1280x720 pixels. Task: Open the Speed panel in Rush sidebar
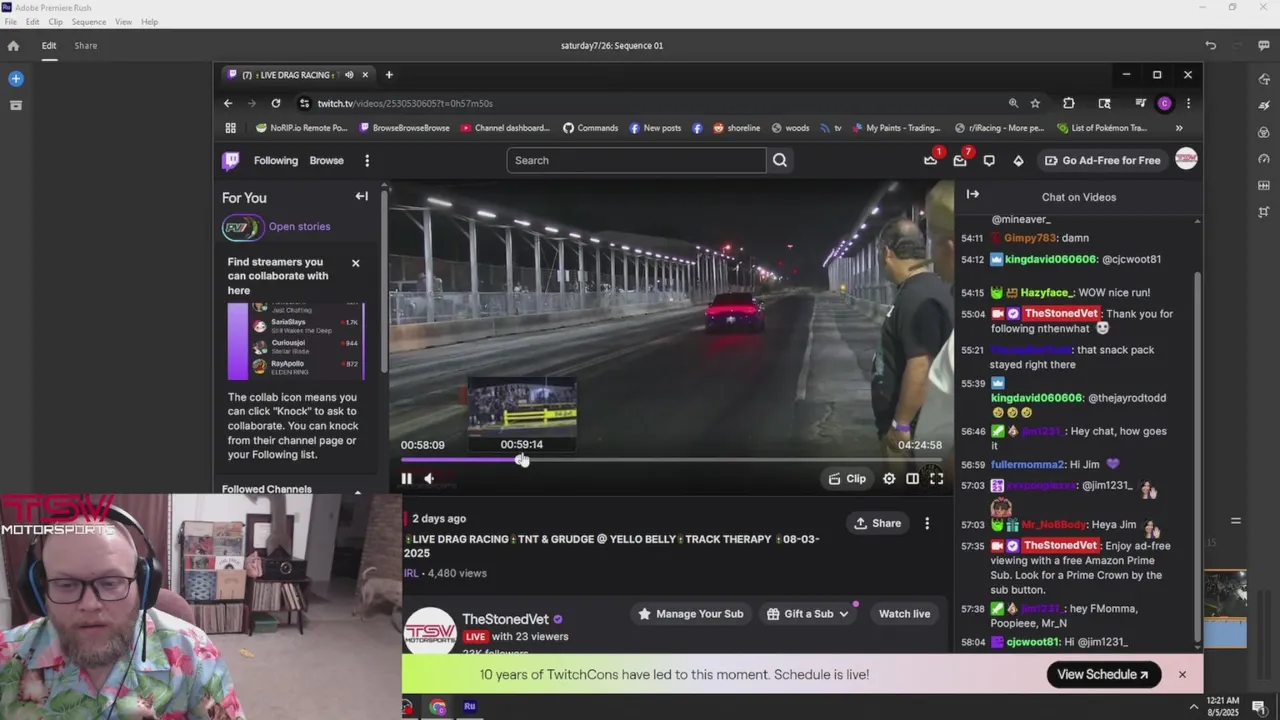pos(1264,159)
